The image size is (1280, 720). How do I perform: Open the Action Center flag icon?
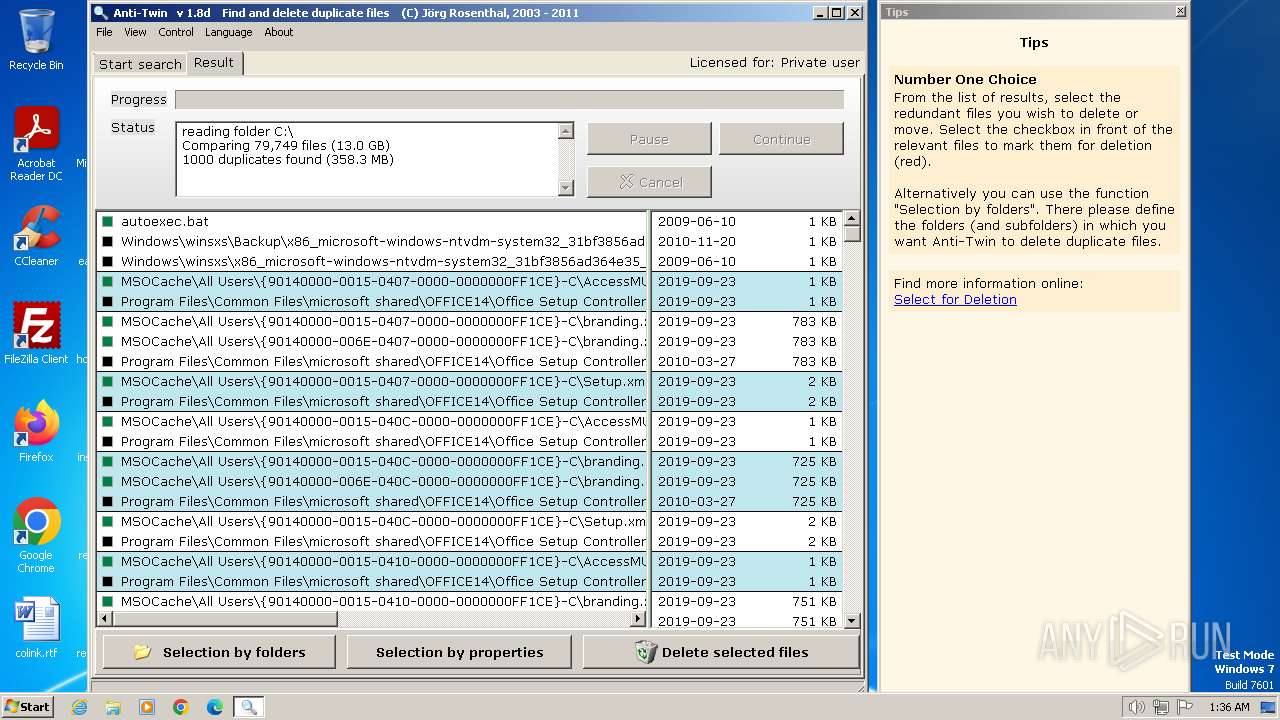coord(1184,707)
